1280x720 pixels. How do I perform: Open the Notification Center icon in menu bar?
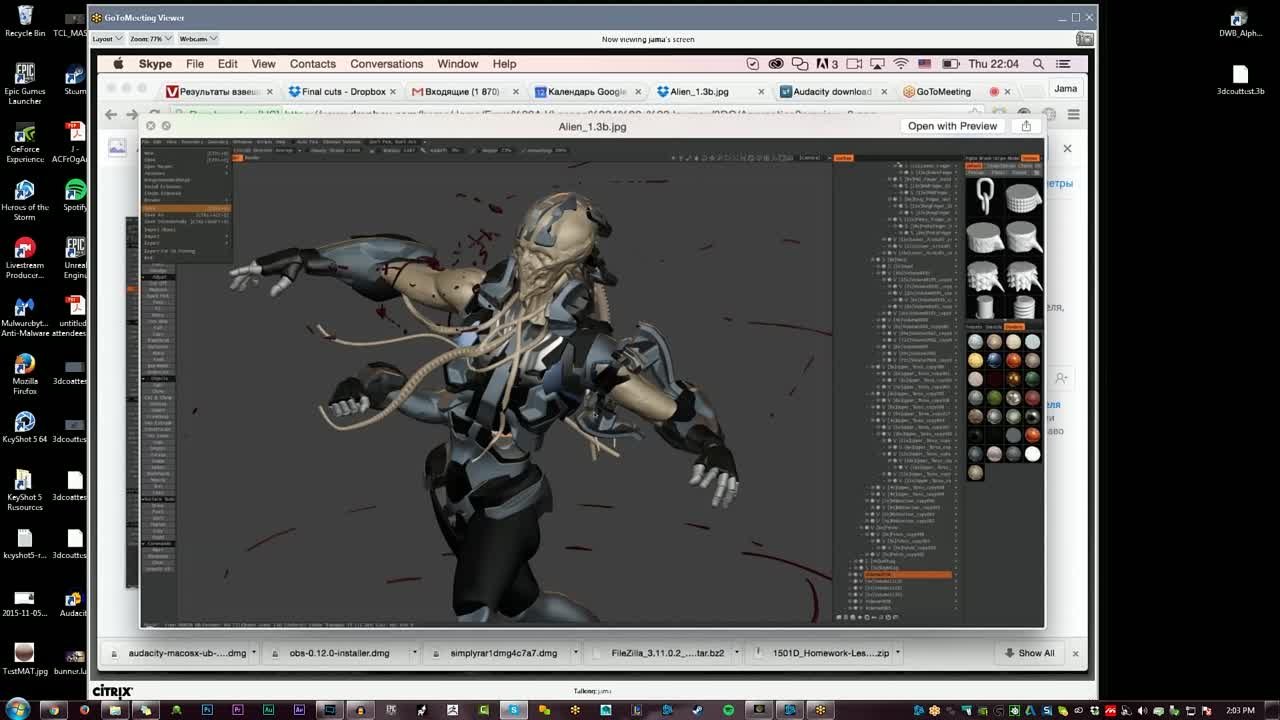coord(1064,64)
